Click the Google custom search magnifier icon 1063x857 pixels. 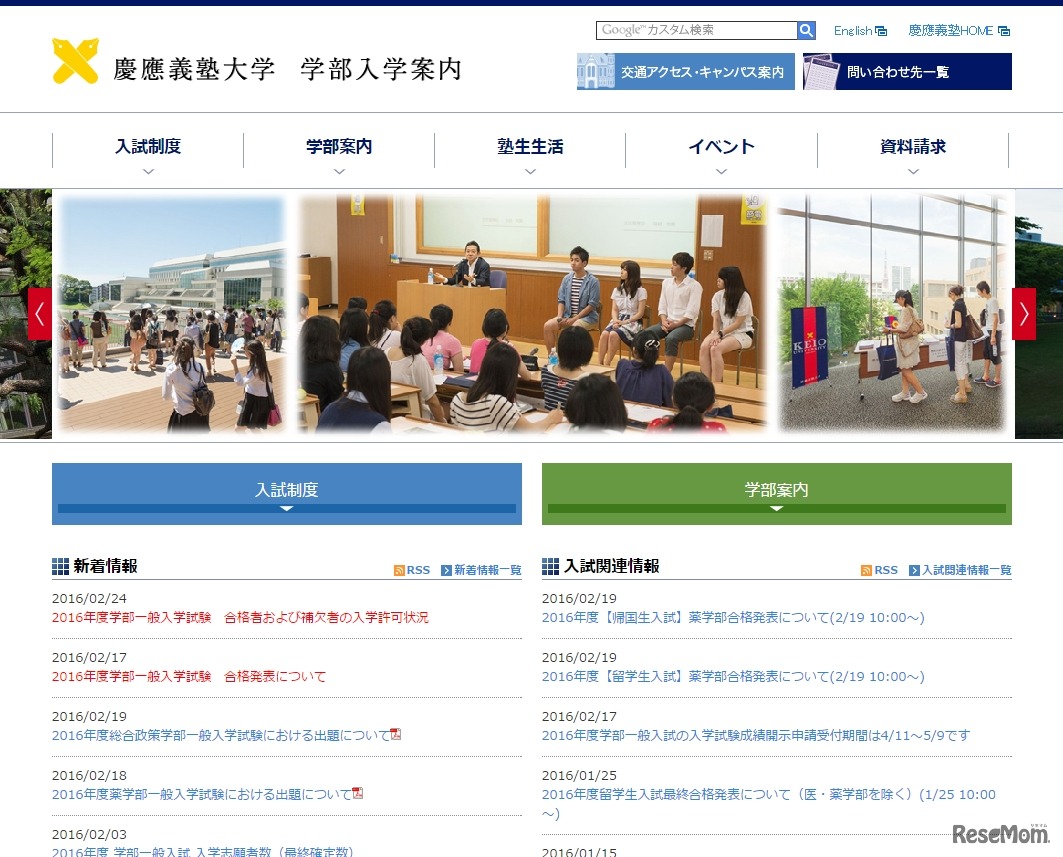805,30
